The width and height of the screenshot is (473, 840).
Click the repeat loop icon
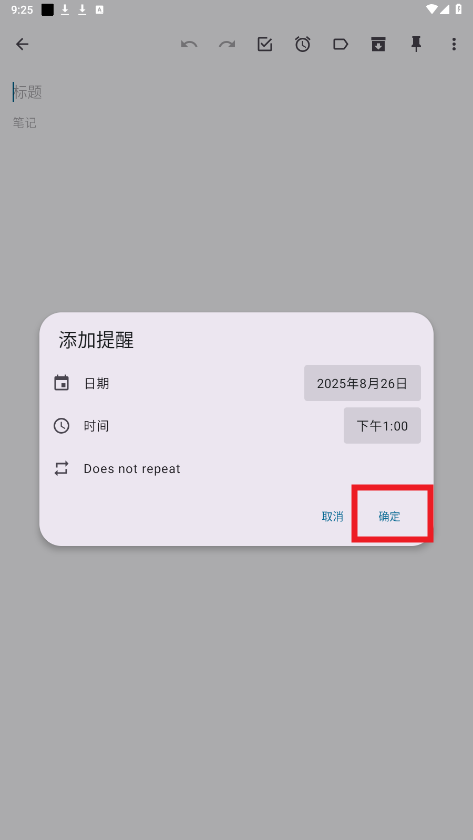[x=62, y=469]
